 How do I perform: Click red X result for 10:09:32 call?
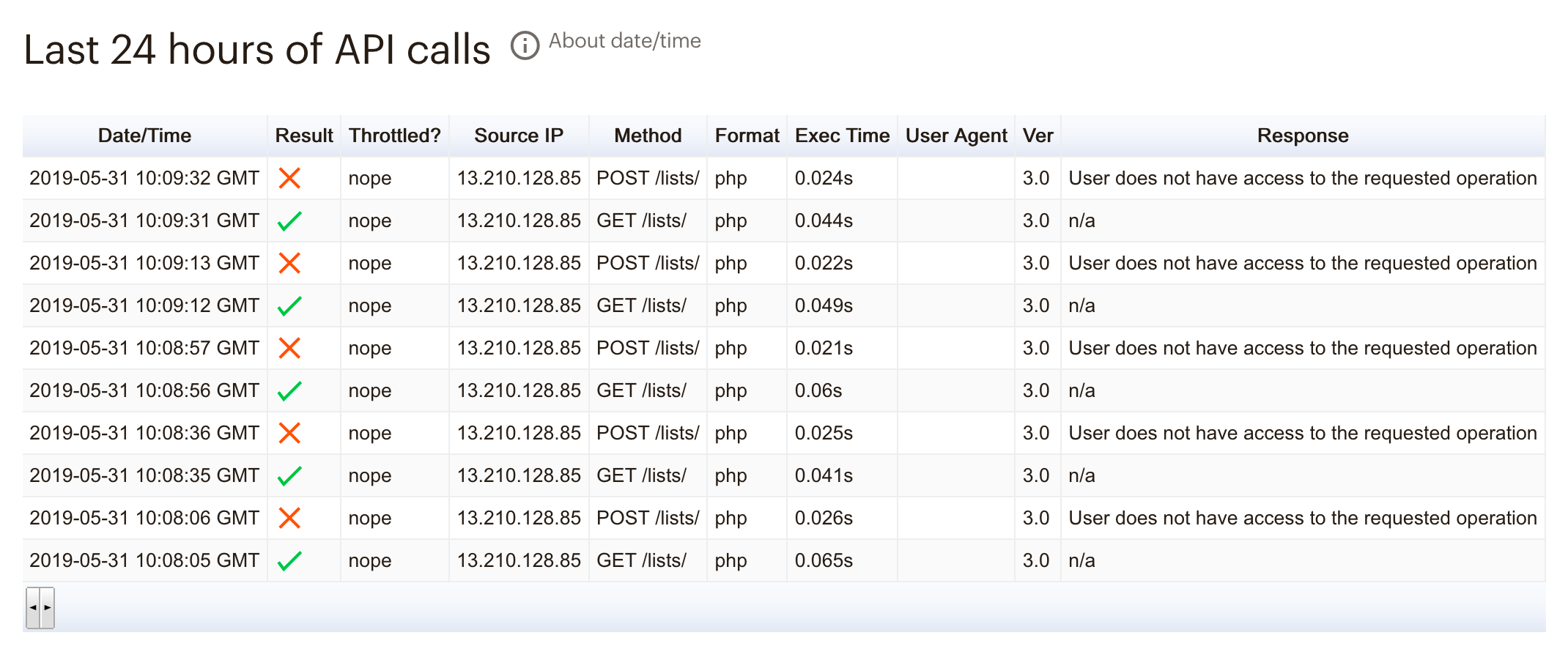point(289,178)
